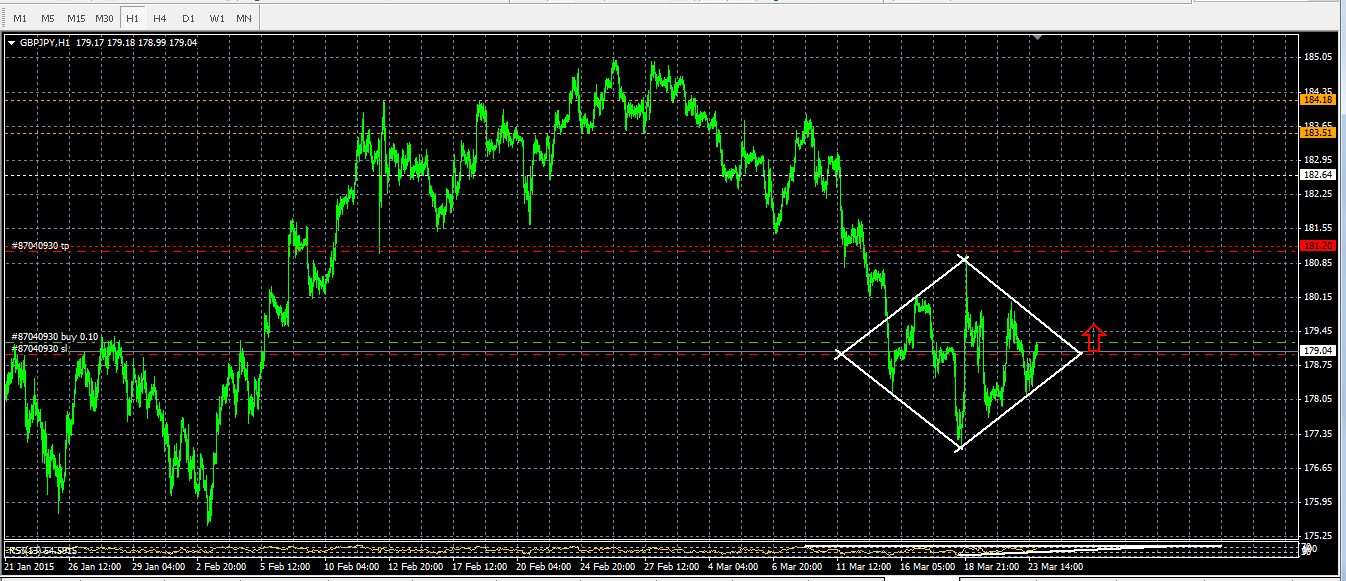Click the 180.15 price on the scale

[x=1319, y=297]
